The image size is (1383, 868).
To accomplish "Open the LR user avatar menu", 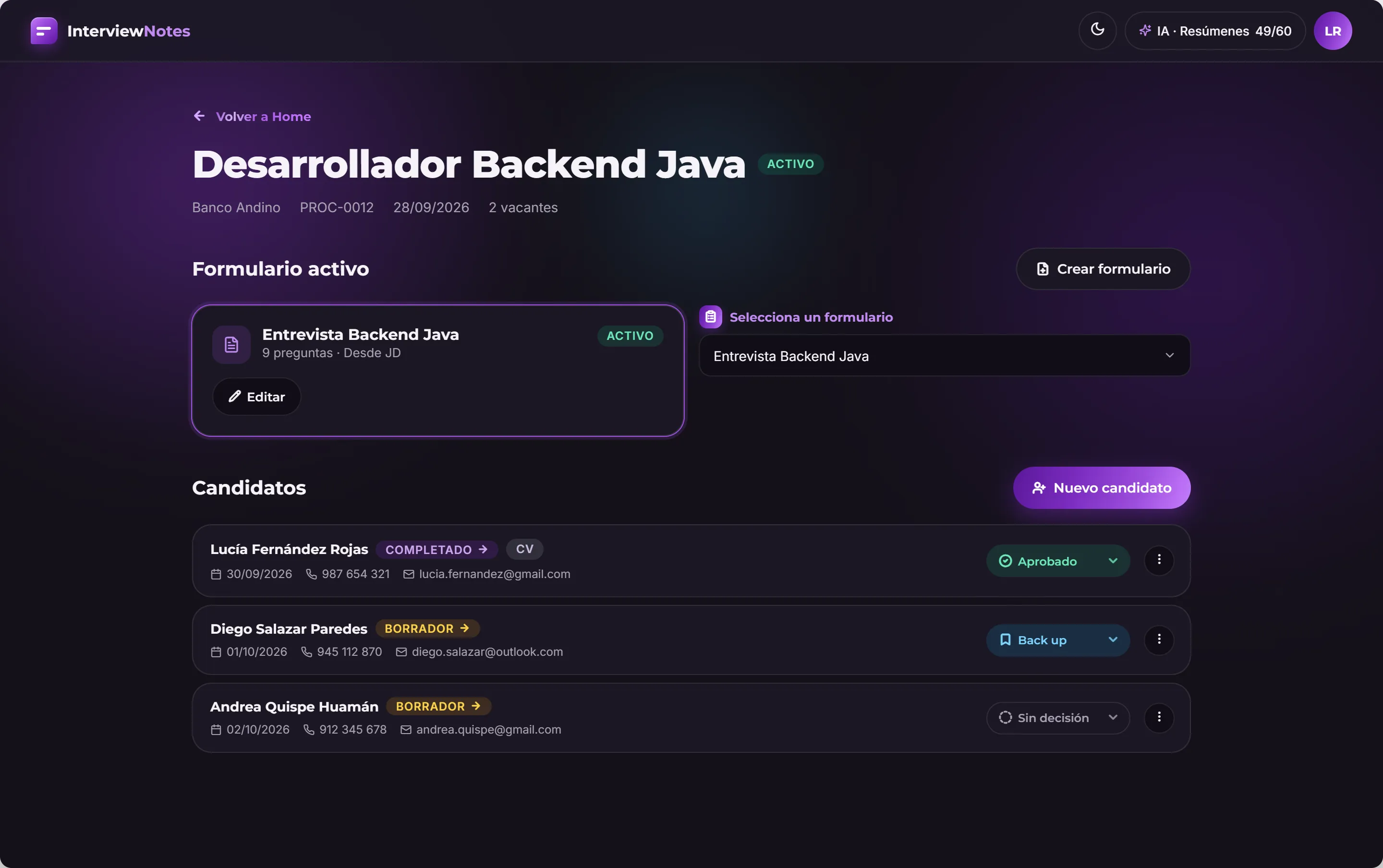I will tap(1333, 30).
